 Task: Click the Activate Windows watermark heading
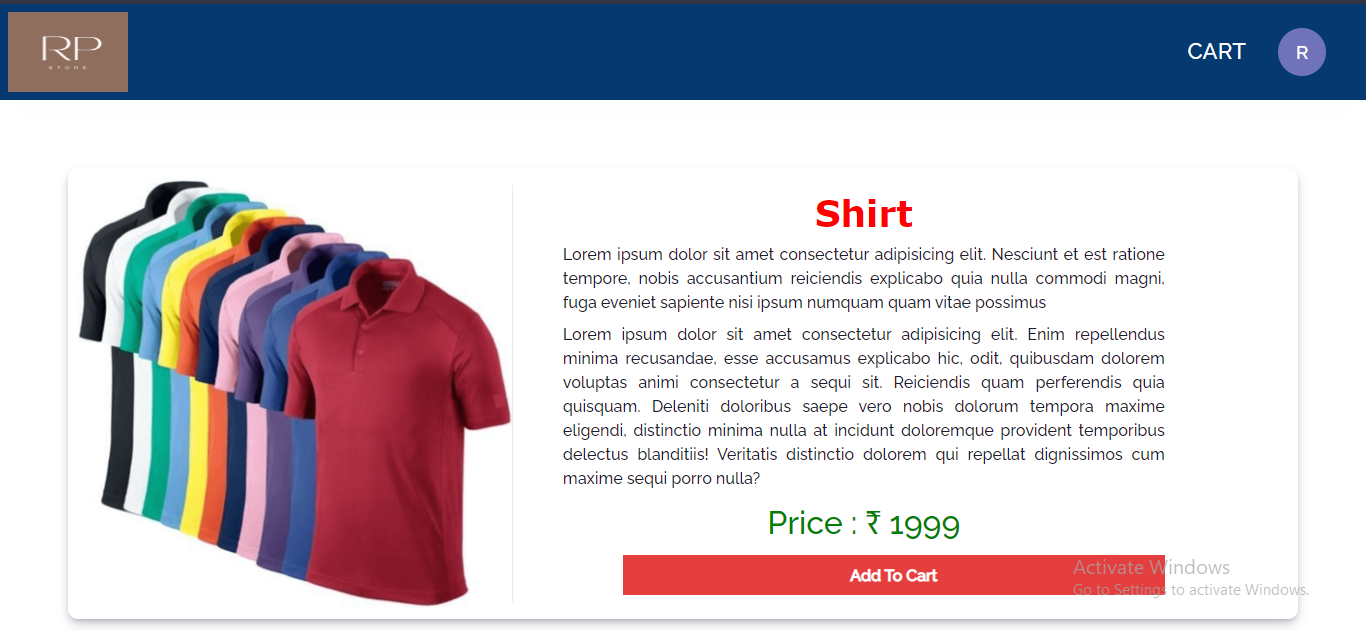coord(1151,567)
